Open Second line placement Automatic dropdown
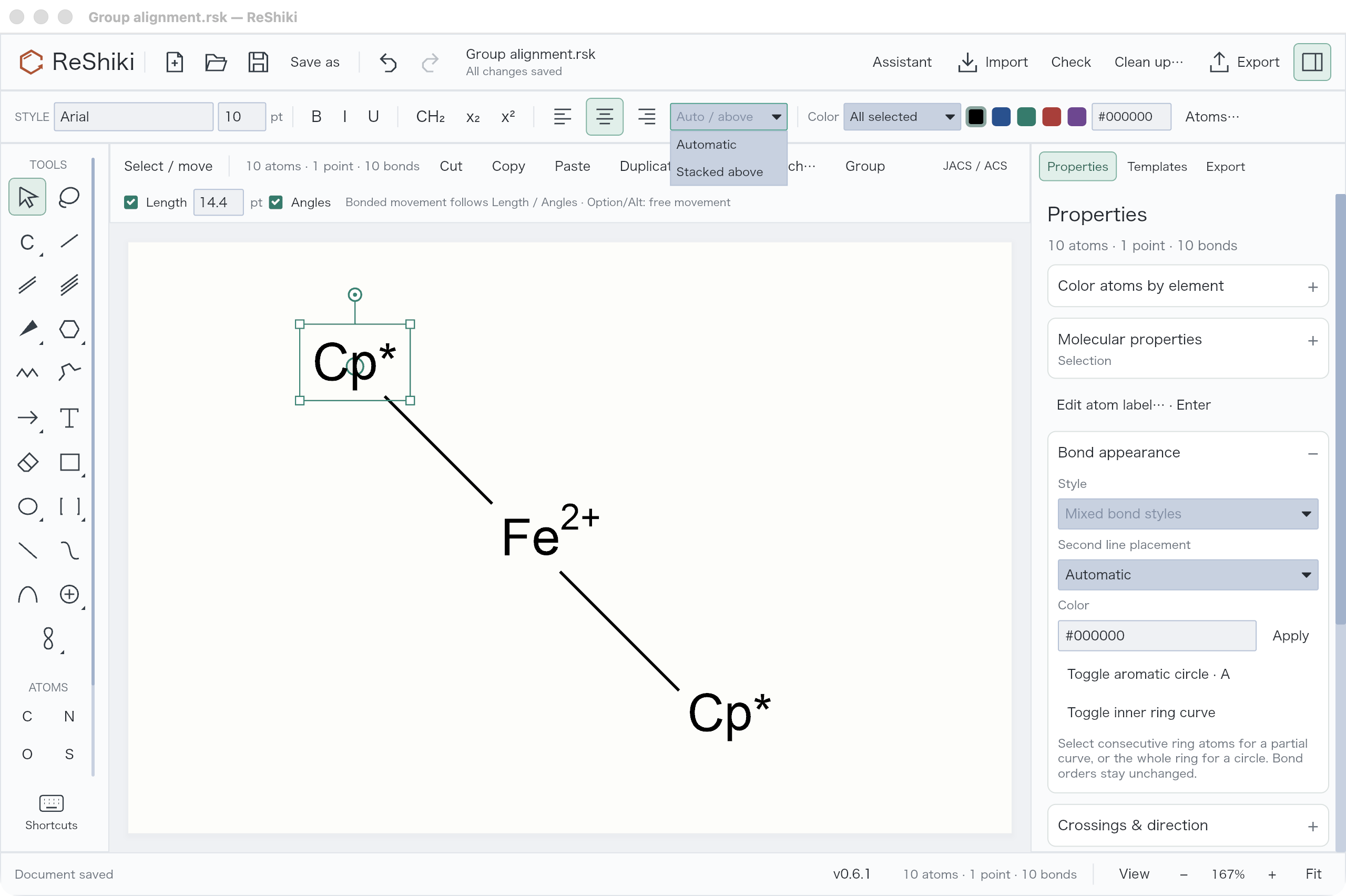The height and width of the screenshot is (896, 1346). pyautogui.click(x=1188, y=574)
